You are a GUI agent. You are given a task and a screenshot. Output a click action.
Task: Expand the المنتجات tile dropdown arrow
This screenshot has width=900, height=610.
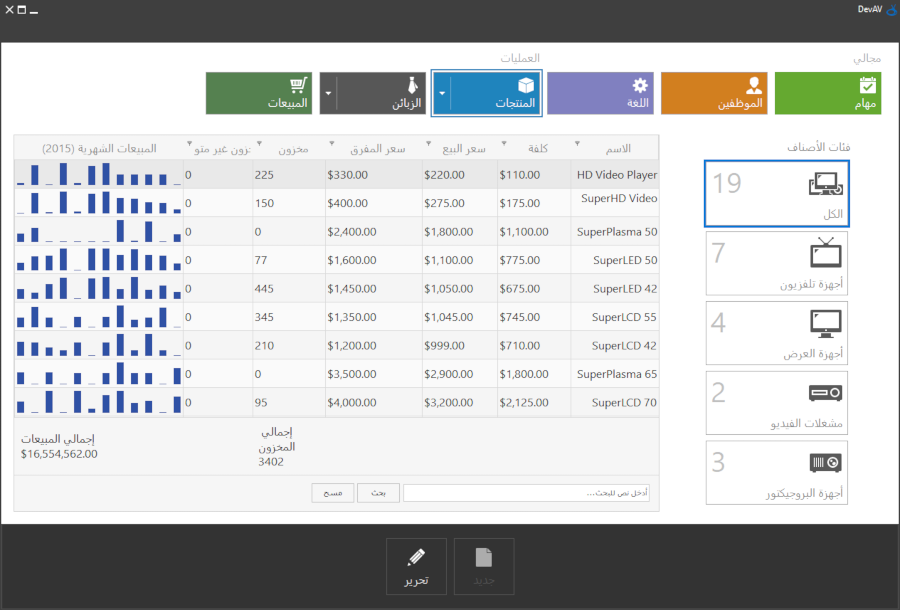441,93
